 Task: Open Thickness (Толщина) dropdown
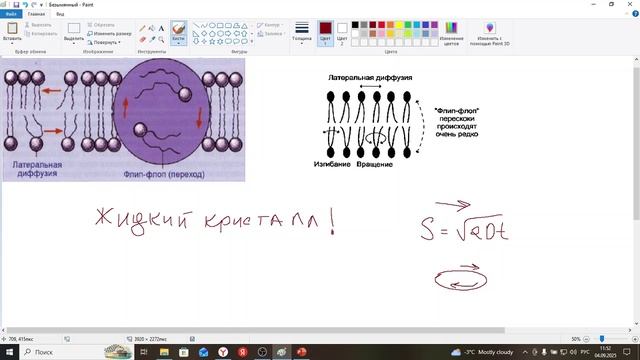tap(302, 33)
